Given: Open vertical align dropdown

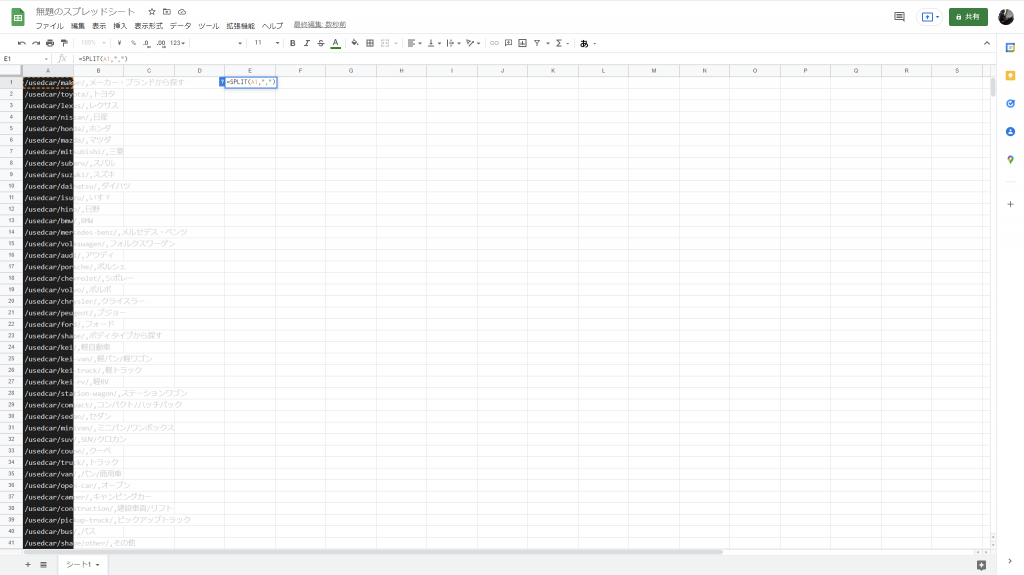Looking at the screenshot, I should pyautogui.click(x=434, y=43).
